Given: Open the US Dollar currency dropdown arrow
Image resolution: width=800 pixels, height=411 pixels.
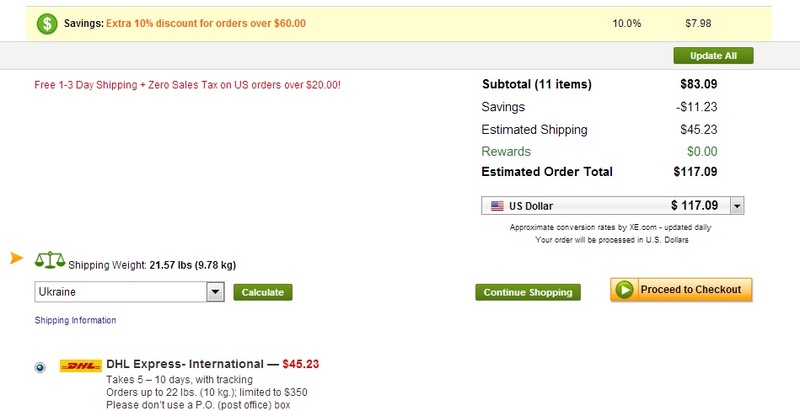Looking at the screenshot, I should [x=737, y=206].
